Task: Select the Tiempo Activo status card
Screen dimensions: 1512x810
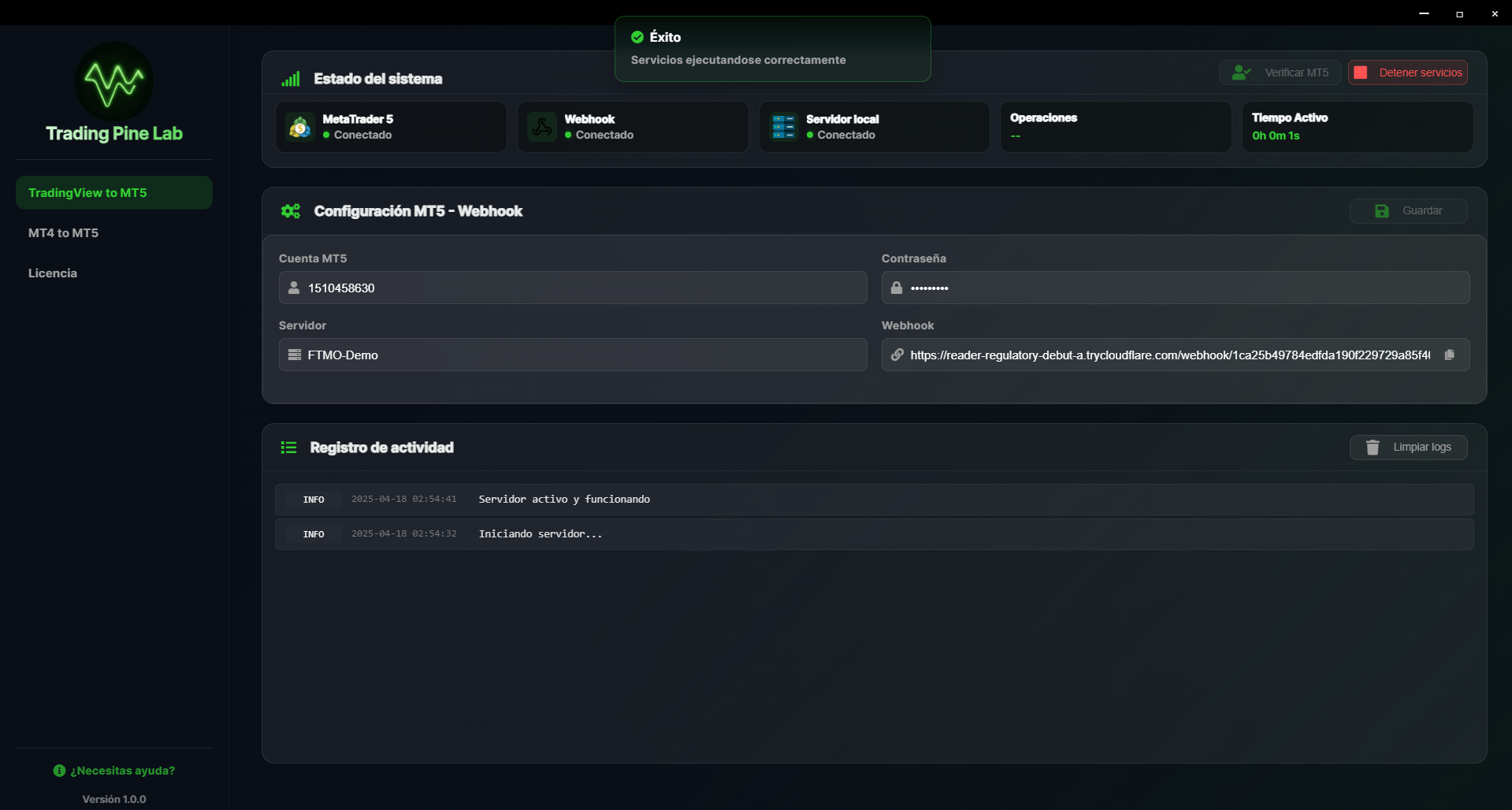Action: click(1358, 127)
